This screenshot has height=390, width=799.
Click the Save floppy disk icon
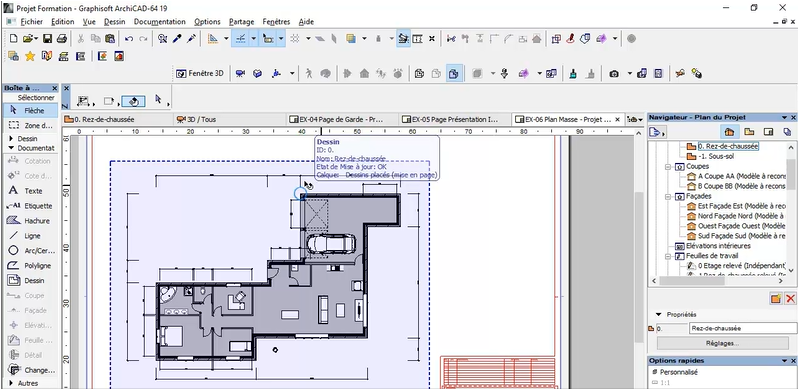(47, 38)
